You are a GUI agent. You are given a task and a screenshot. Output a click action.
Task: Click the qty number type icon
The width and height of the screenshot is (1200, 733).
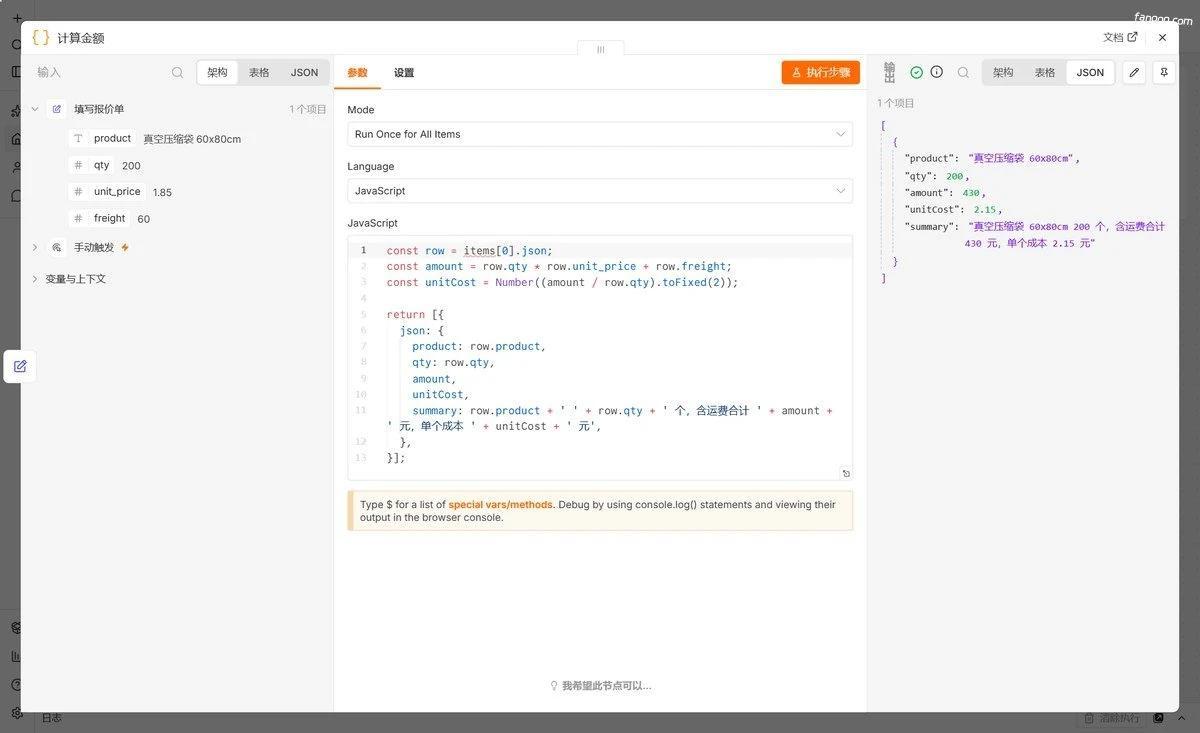pos(78,165)
